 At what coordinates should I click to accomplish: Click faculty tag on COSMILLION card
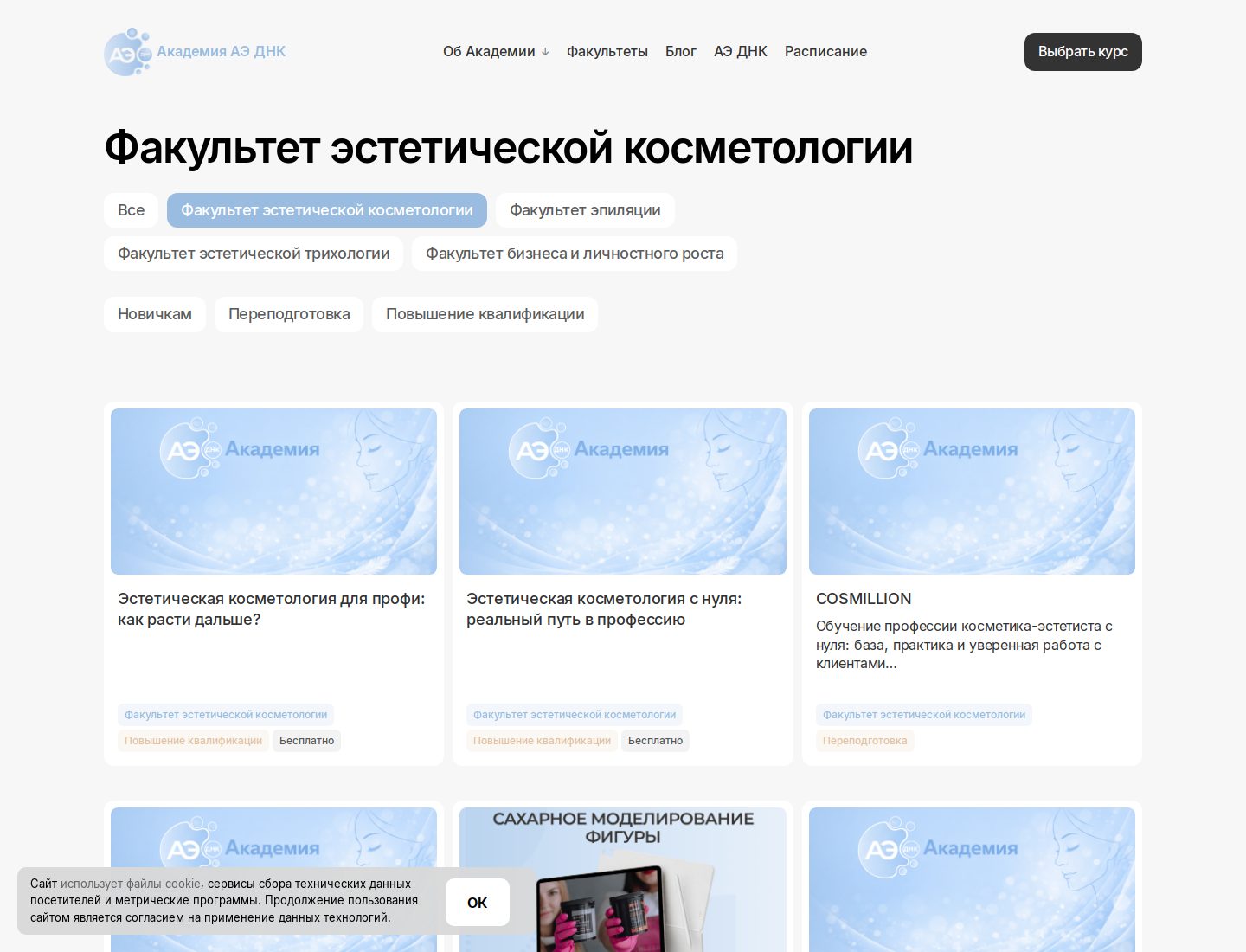924,715
